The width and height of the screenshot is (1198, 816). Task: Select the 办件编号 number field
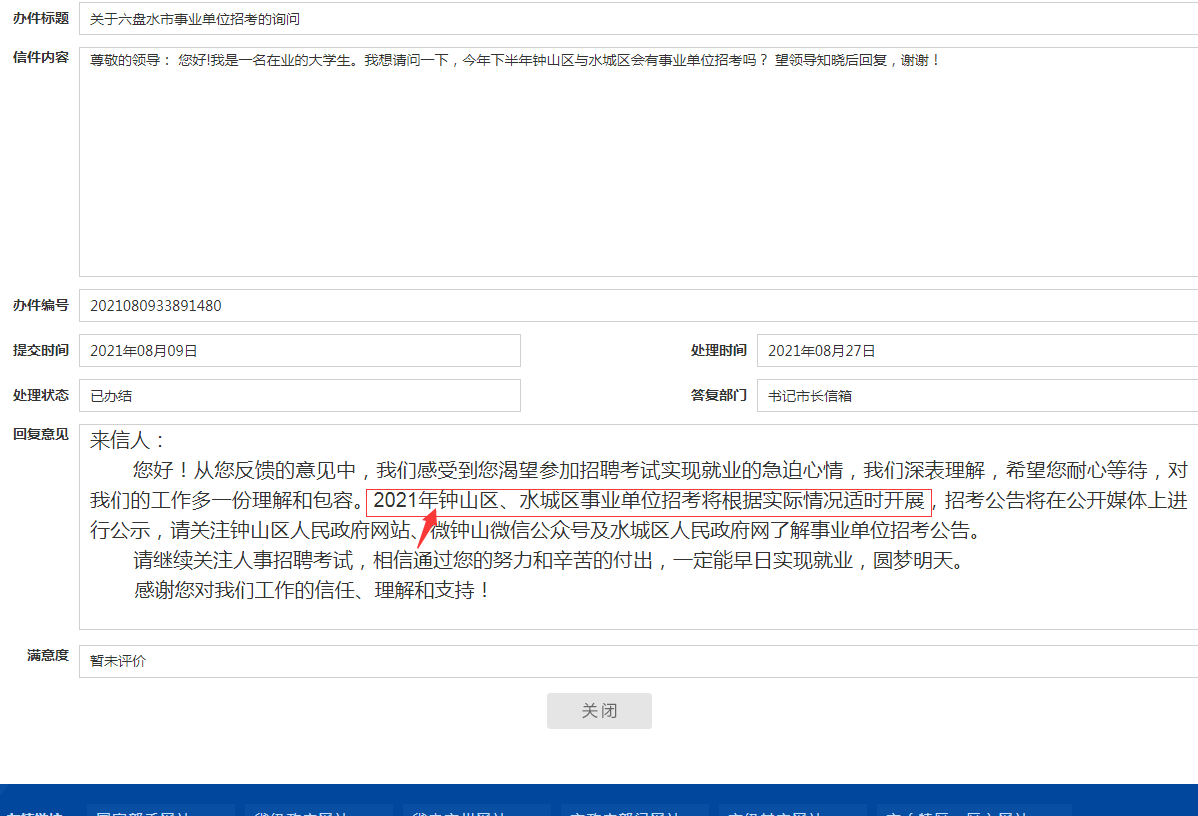click(638, 306)
